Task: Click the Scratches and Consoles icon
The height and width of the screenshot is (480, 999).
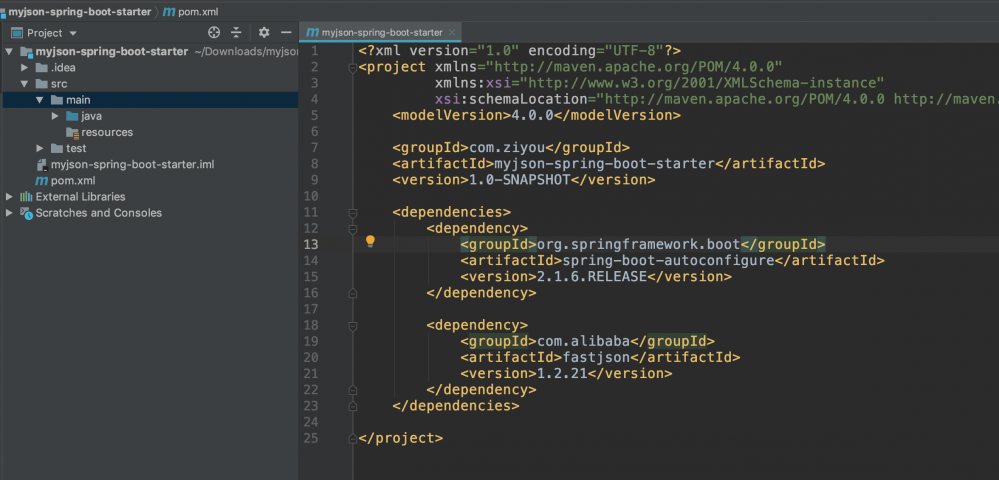Action: pos(26,213)
